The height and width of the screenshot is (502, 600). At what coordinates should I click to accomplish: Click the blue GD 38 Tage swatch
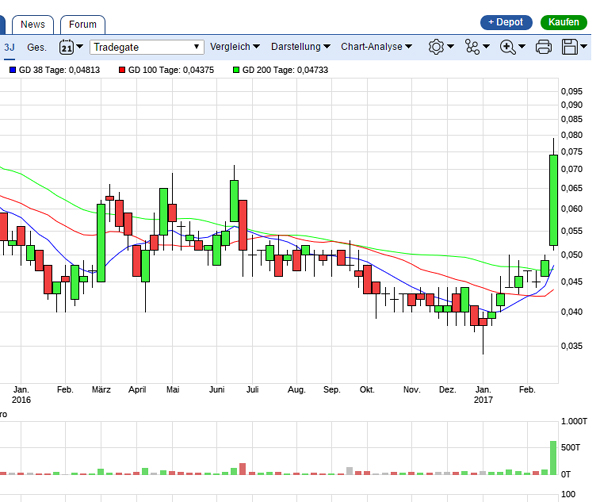(13, 70)
